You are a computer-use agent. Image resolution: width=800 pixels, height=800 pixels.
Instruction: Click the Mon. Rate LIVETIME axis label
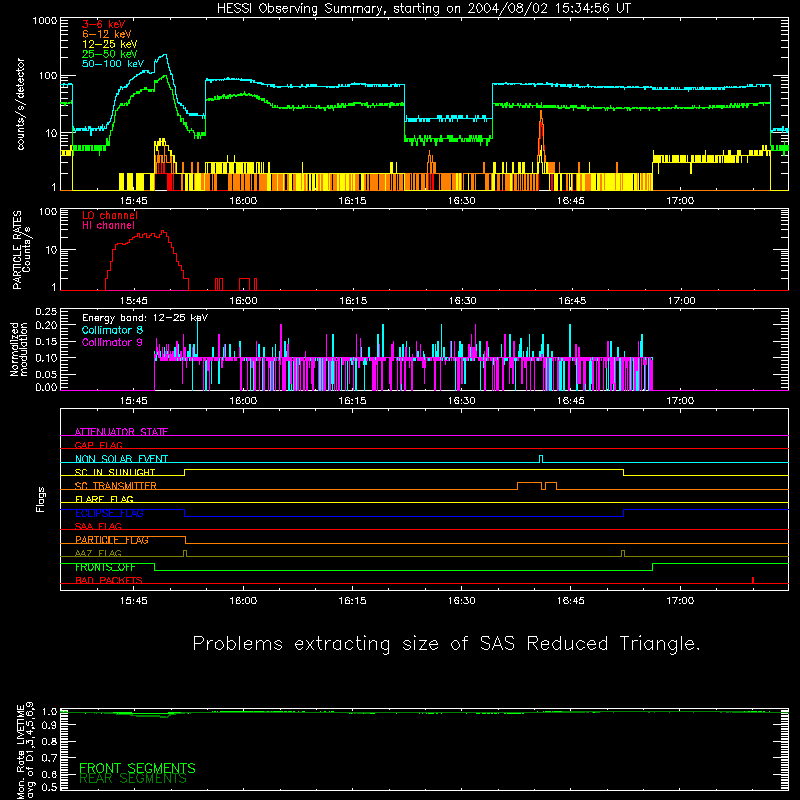click(x=25, y=751)
